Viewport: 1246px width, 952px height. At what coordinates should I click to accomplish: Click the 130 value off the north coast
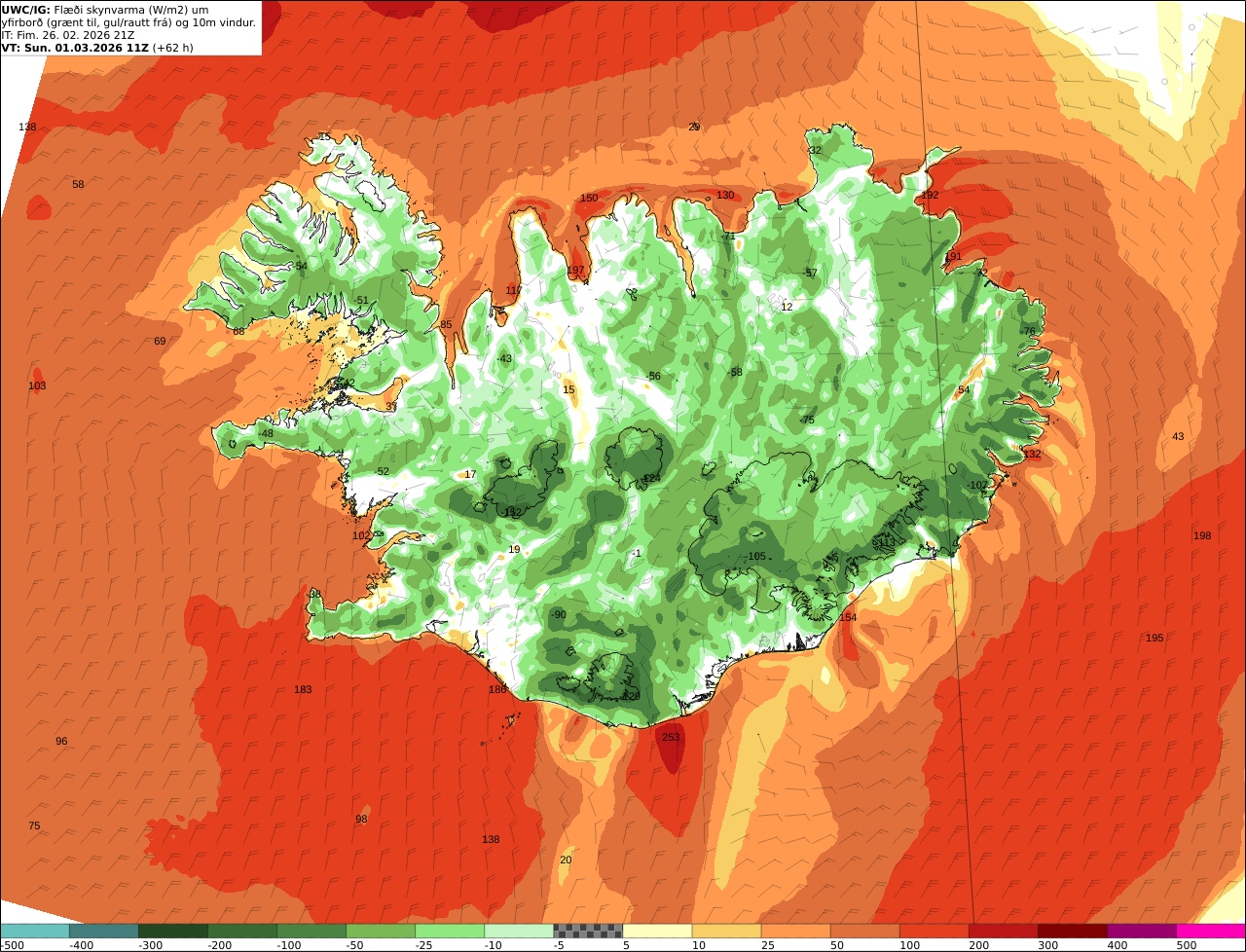725,196
